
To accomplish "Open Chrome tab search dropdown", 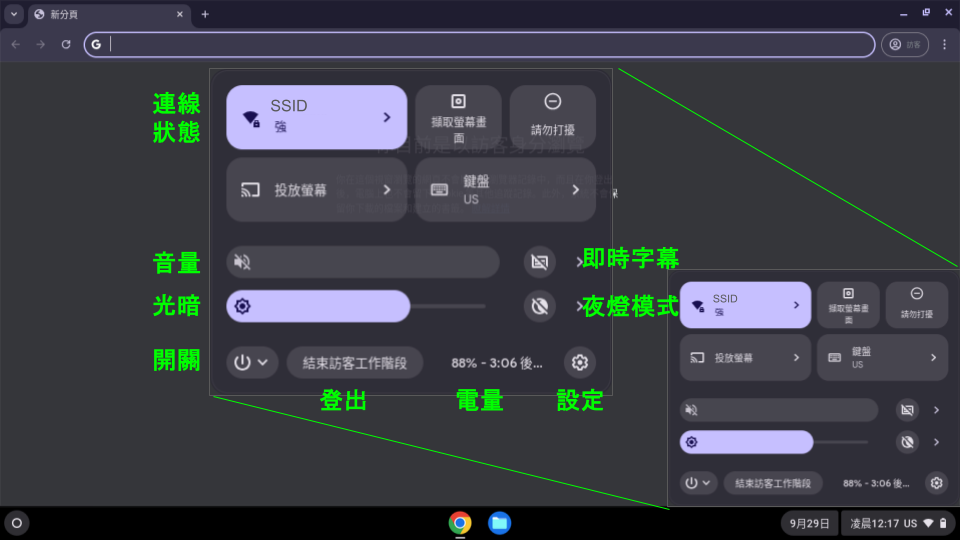I will [13, 14].
